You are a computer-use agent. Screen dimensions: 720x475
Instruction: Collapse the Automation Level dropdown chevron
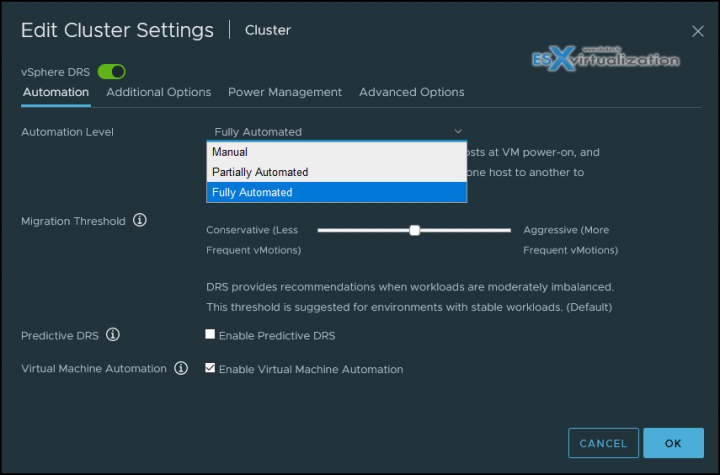pos(458,131)
